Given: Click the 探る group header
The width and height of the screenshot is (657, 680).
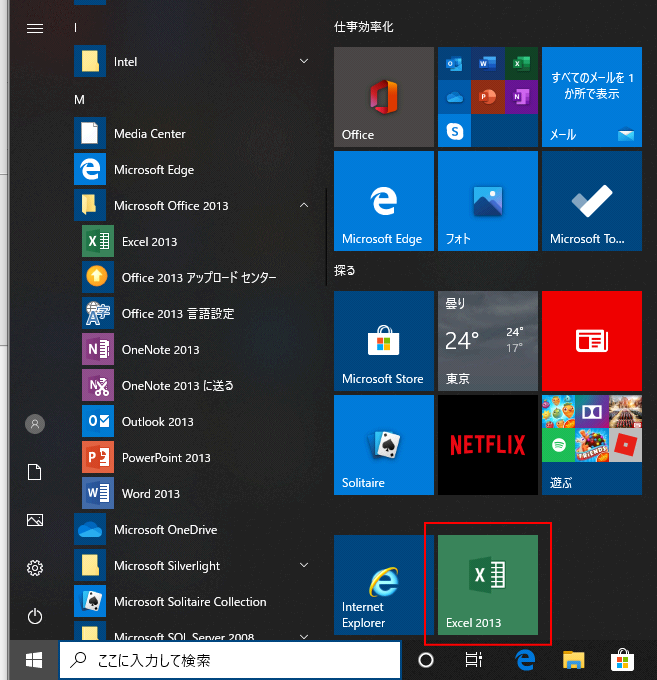Looking at the screenshot, I should (x=345, y=271).
